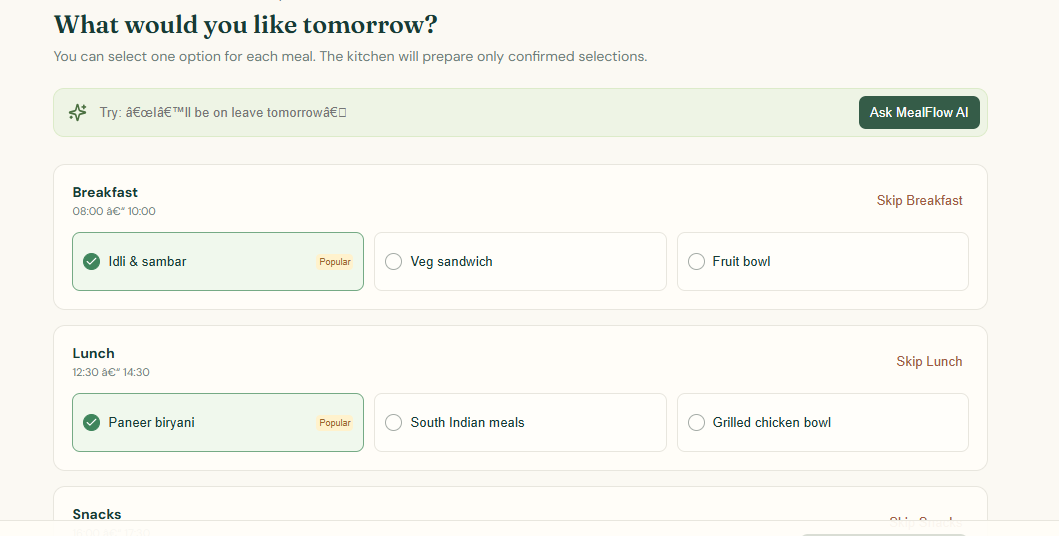
Task: Click the Lunch section heading
Action: (x=93, y=353)
